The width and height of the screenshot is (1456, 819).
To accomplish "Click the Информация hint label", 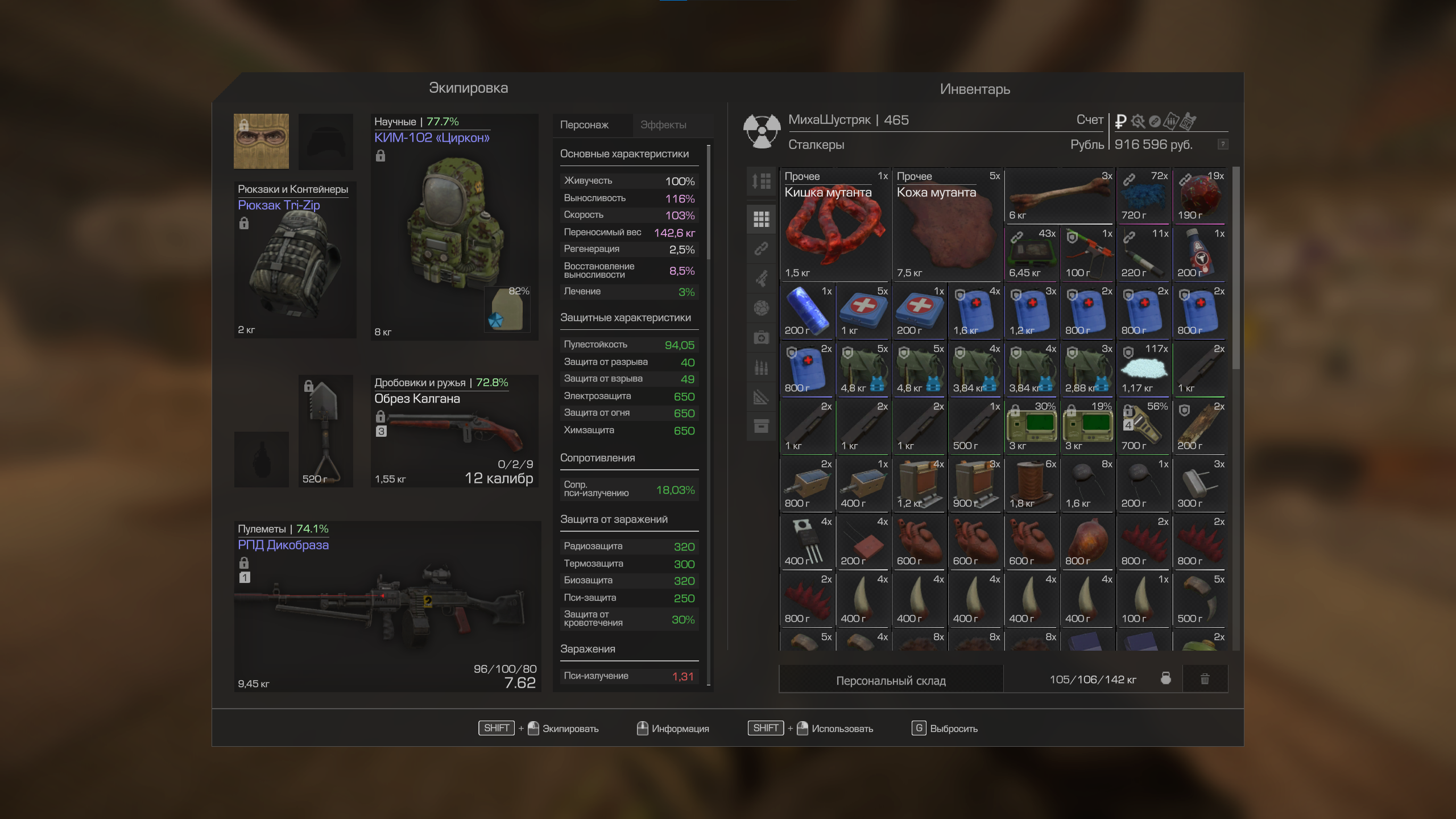I will point(680,729).
